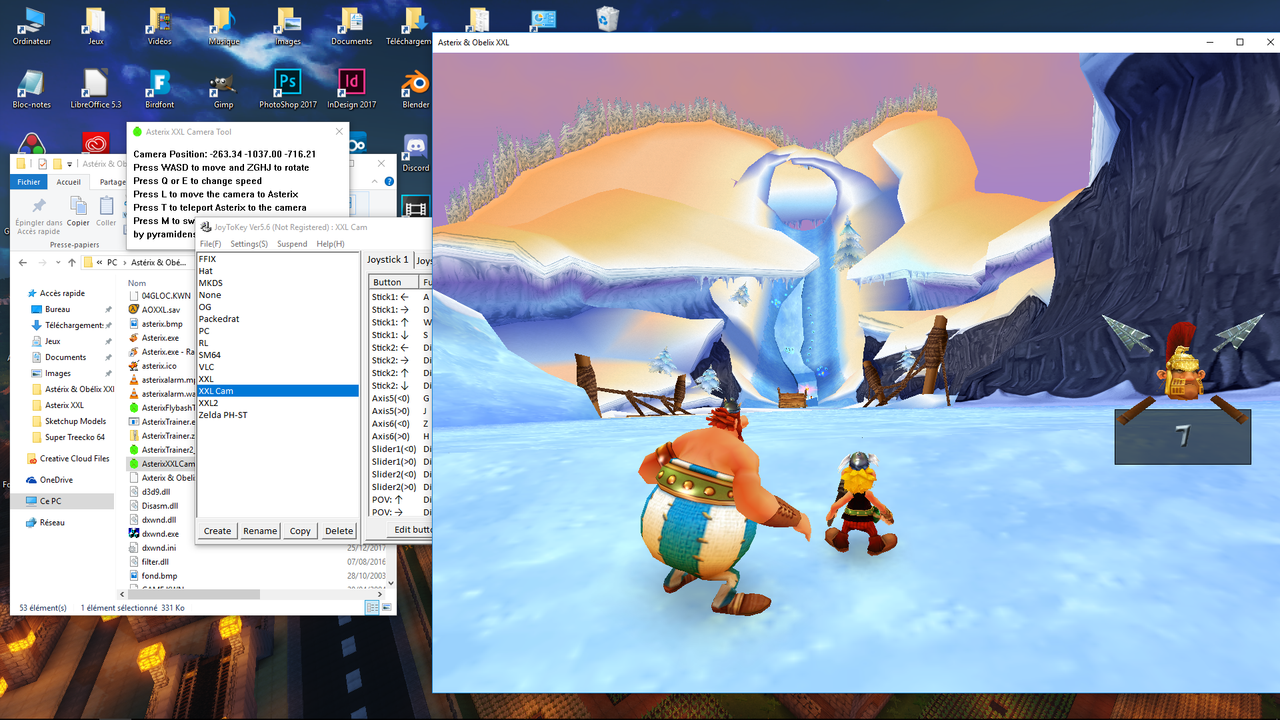Click Épingler dans Accès rapide in Explorer ribbon
The height and width of the screenshot is (720, 1280).
[x=40, y=213]
